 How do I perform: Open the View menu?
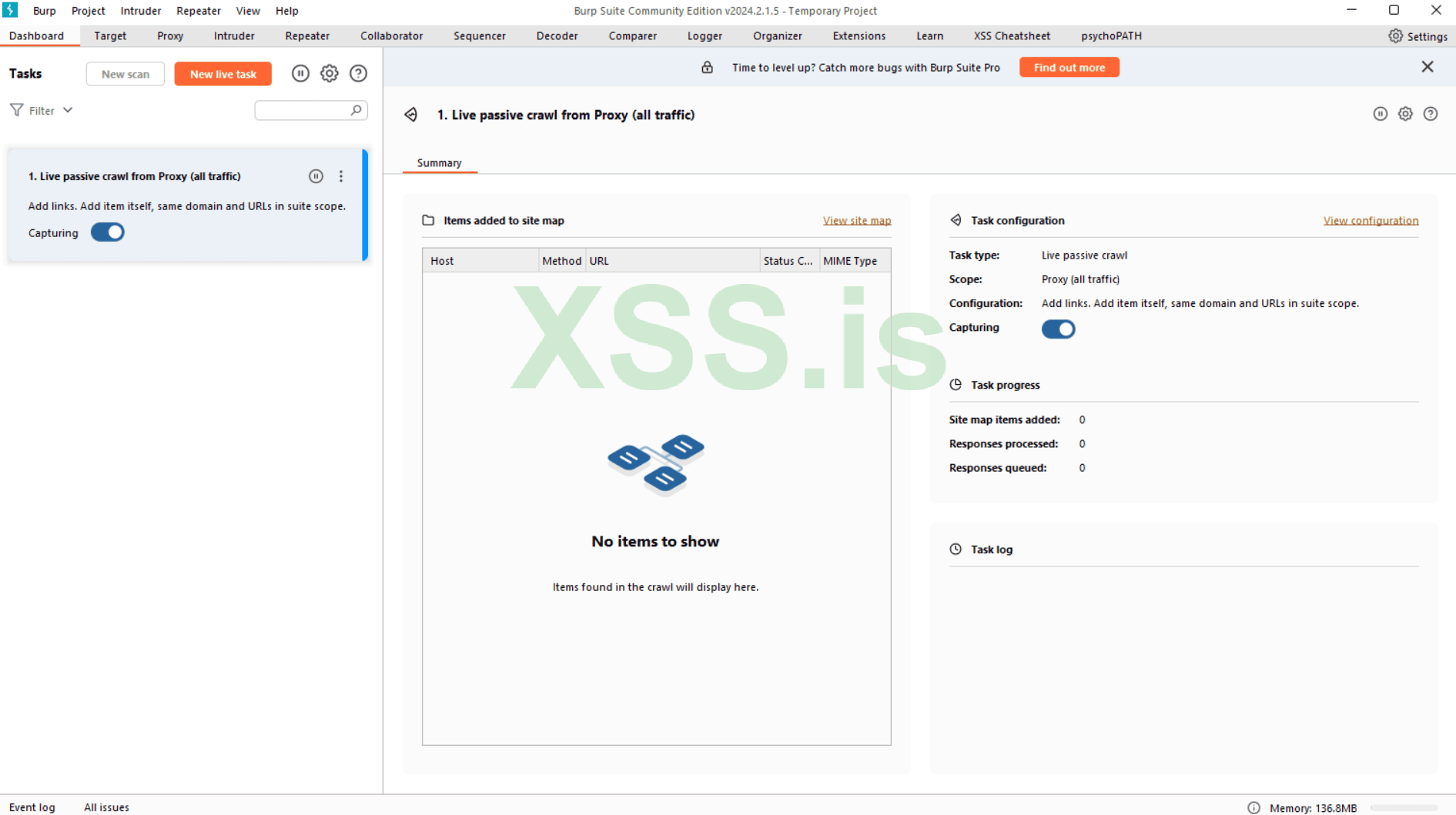(248, 11)
